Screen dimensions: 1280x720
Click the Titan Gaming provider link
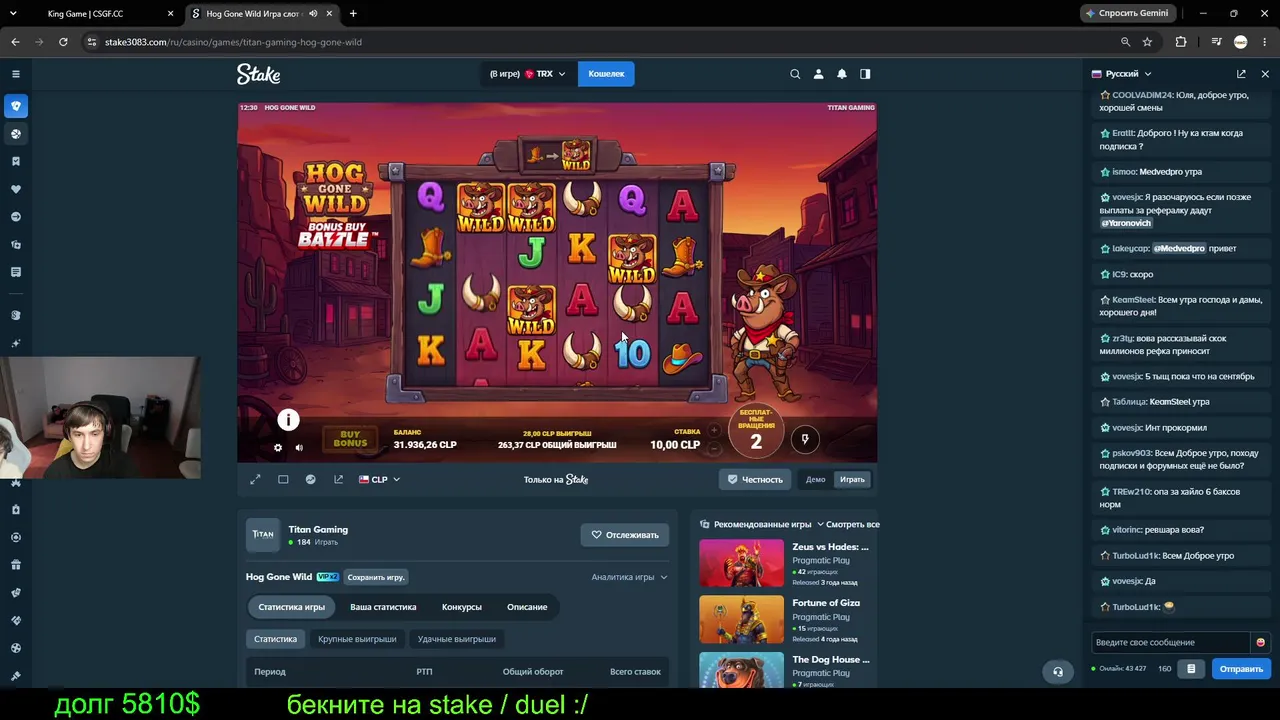[318, 529]
